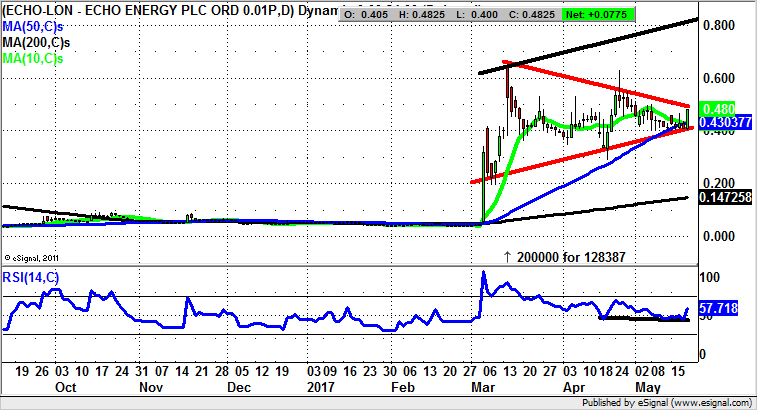Click the blue 57.718 RSI value marker
Image resolution: width=757 pixels, height=410 pixels.
(x=717, y=311)
